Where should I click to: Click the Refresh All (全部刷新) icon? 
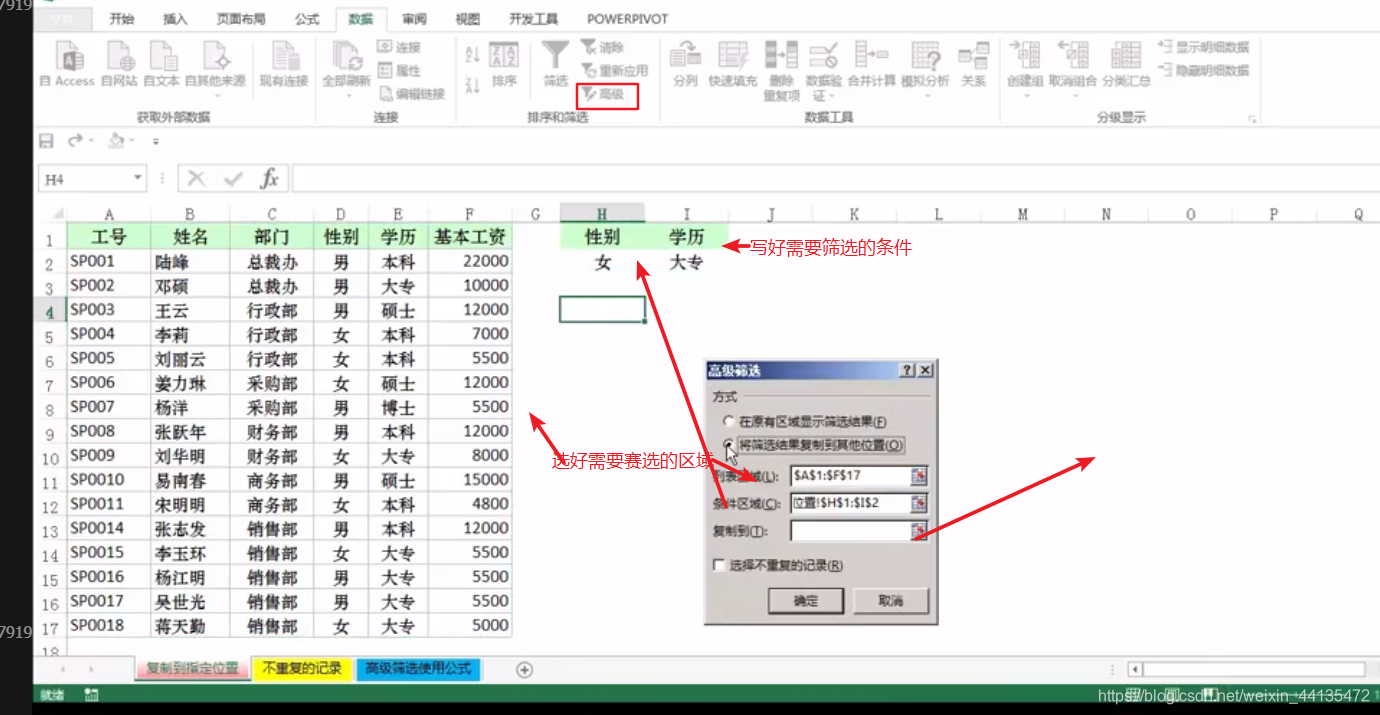click(x=346, y=56)
